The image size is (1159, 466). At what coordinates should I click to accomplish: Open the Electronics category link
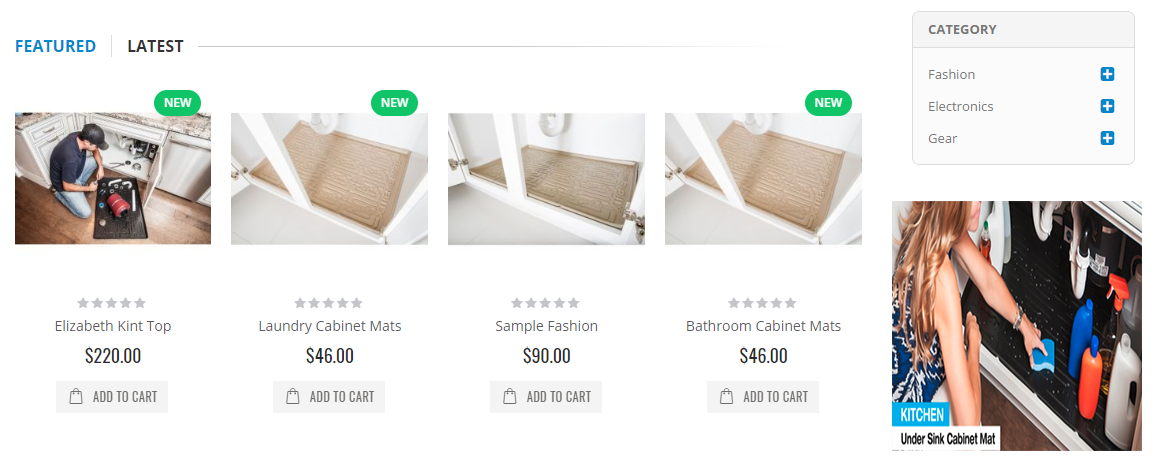pyautogui.click(x=960, y=106)
